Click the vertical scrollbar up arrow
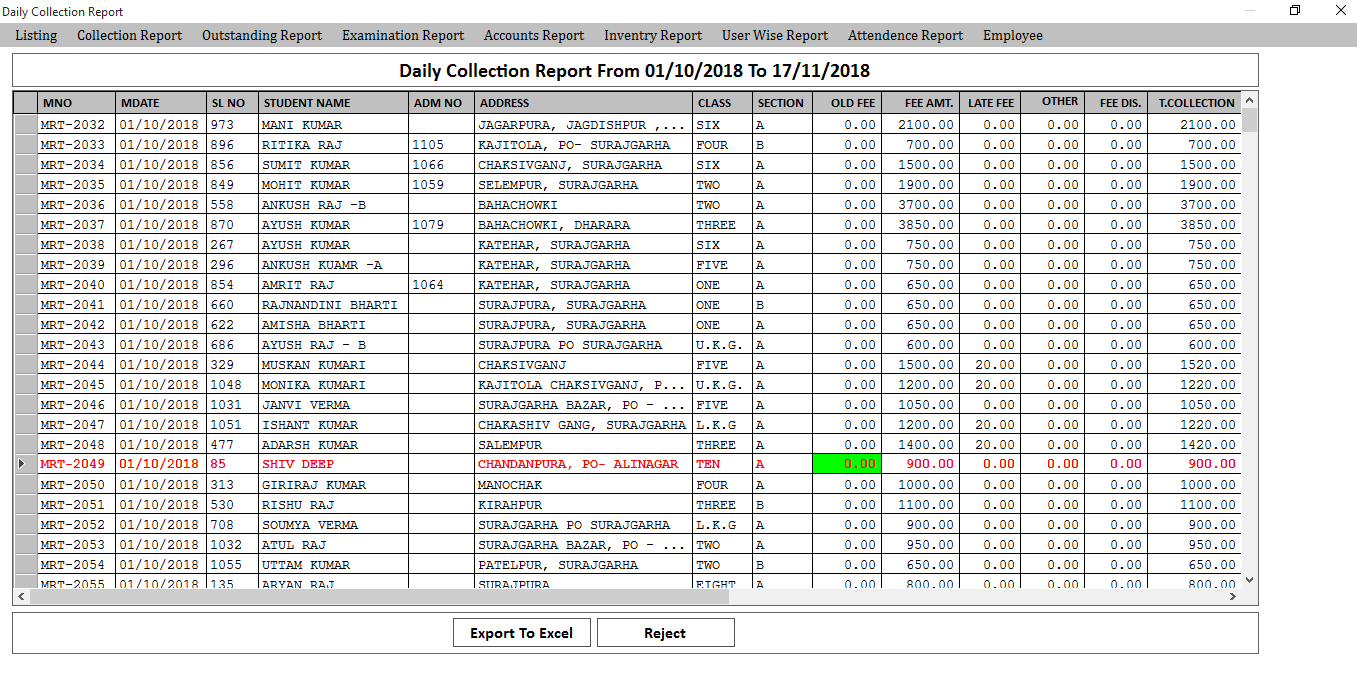This screenshot has height=700, width=1357. click(1249, 100)
